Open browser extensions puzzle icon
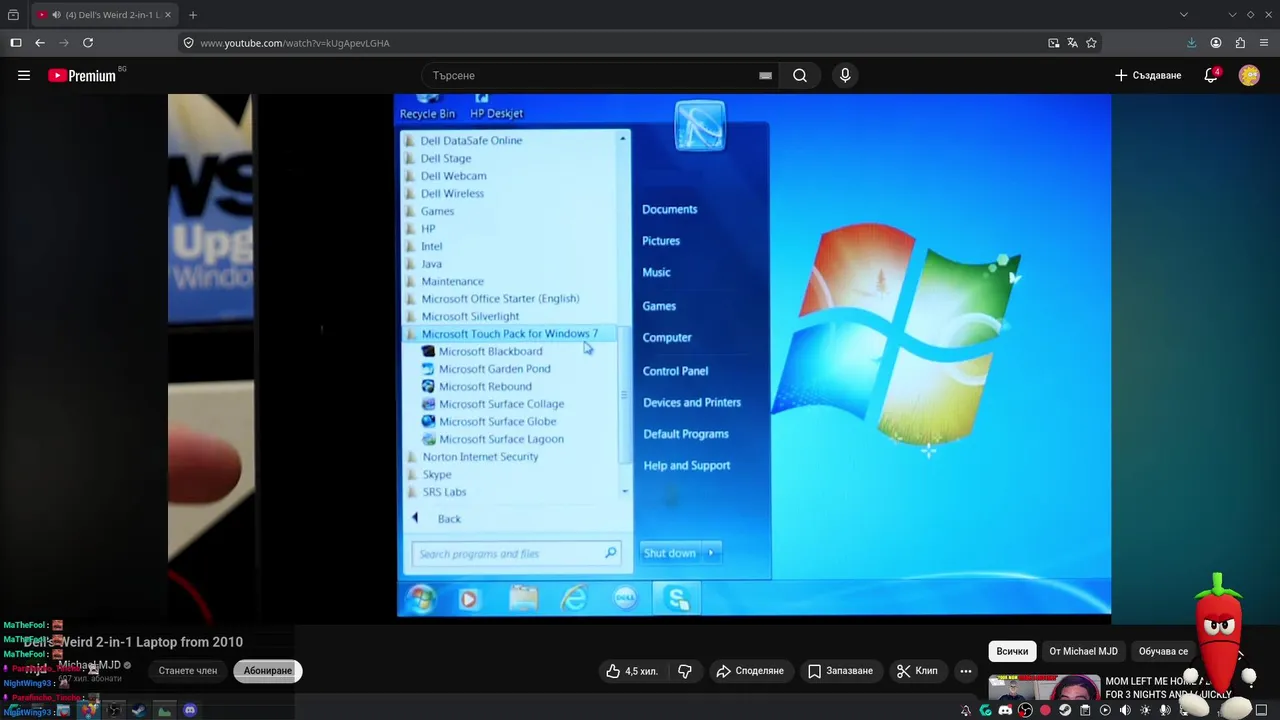The width and height of the screenshot is (1280, 720). point(1240,43)
